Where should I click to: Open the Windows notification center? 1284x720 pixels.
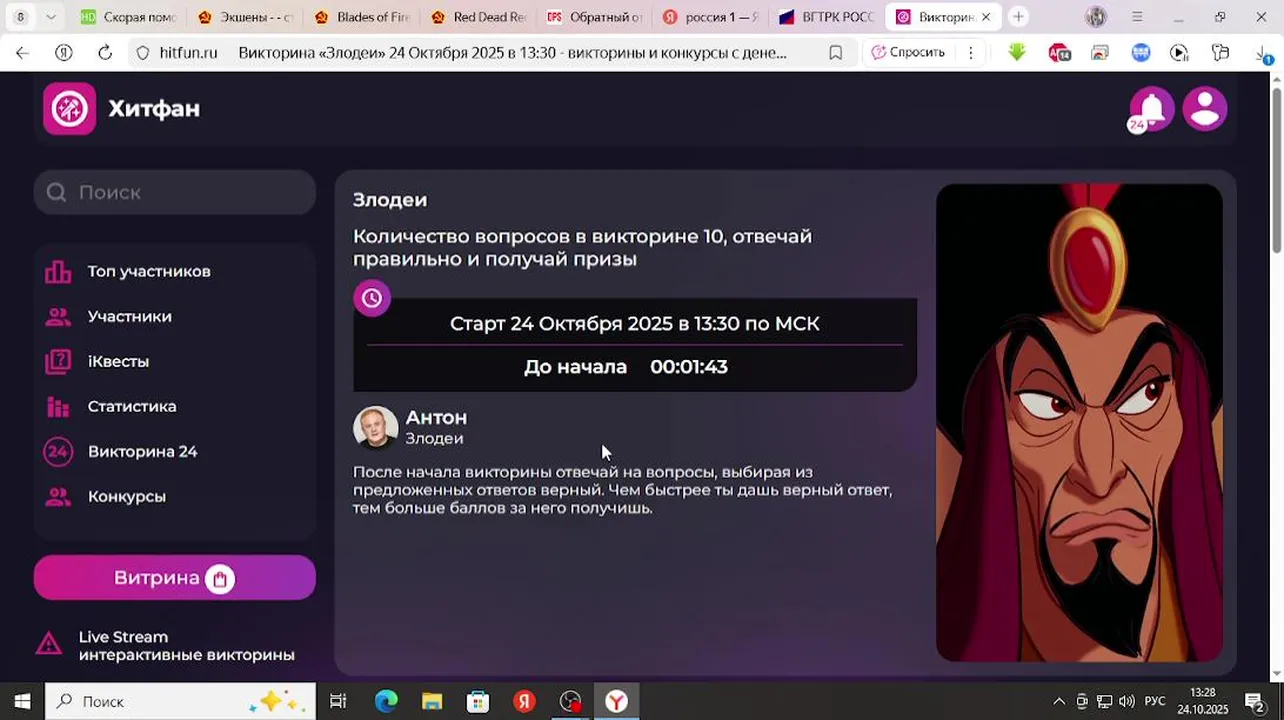click(1256, 701)
